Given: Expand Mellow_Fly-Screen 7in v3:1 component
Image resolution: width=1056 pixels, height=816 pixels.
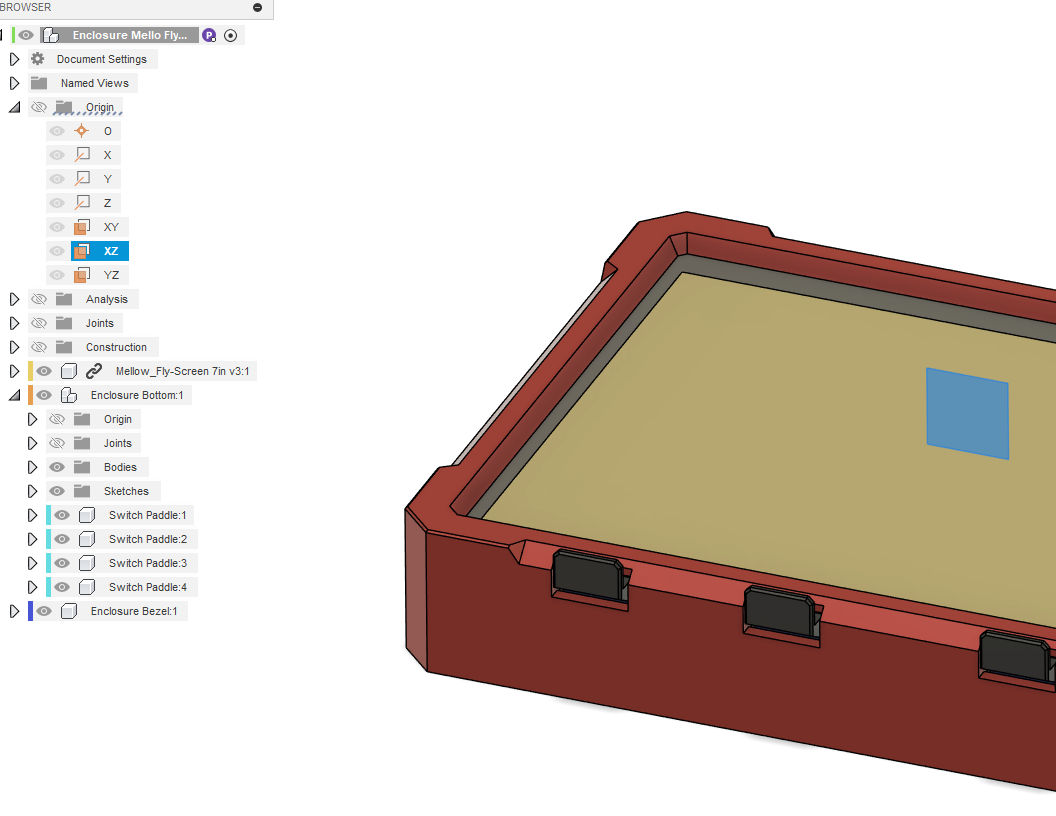Looking at the screenshot, I should [x=14, y=371].
